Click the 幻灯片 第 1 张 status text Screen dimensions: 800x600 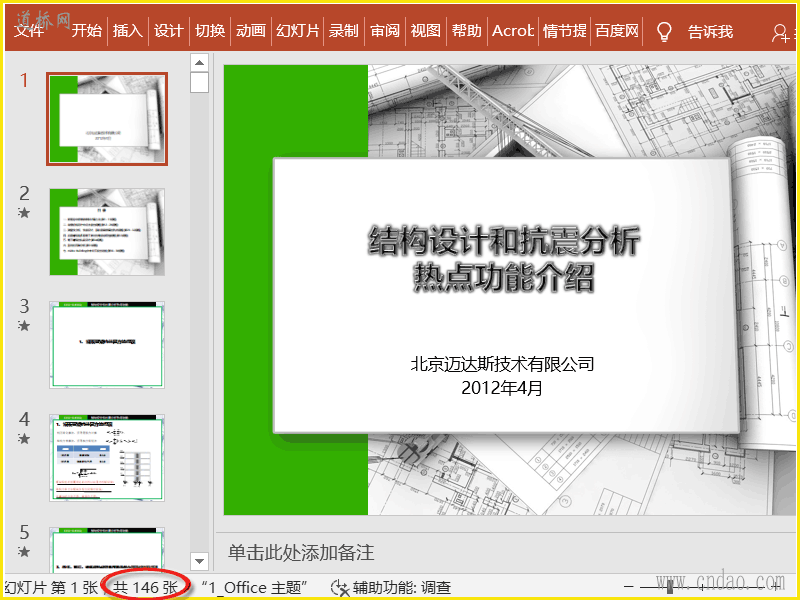coord(50,587)
